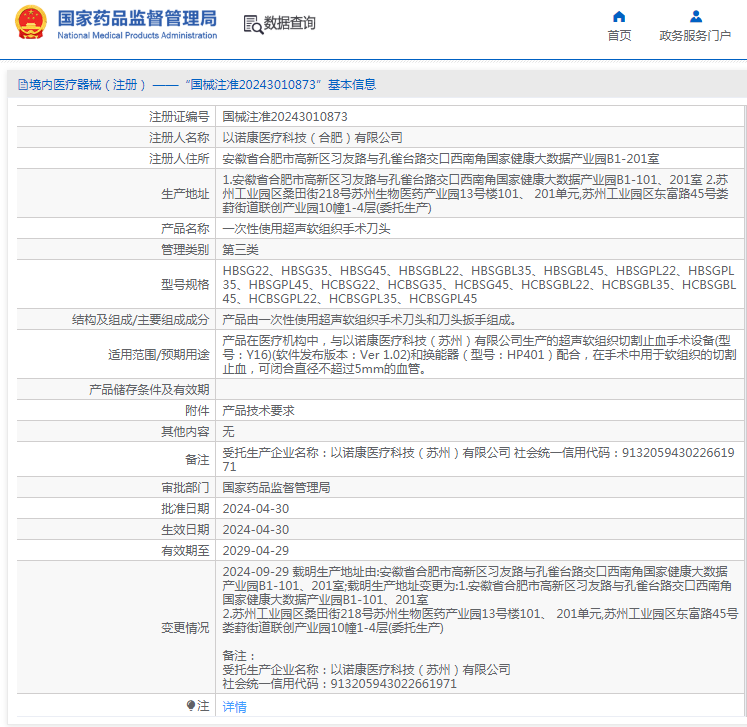Click the 备注 entrusted manufacturer text
Viewport: 747px width, 727px height.
pos(478,459)
